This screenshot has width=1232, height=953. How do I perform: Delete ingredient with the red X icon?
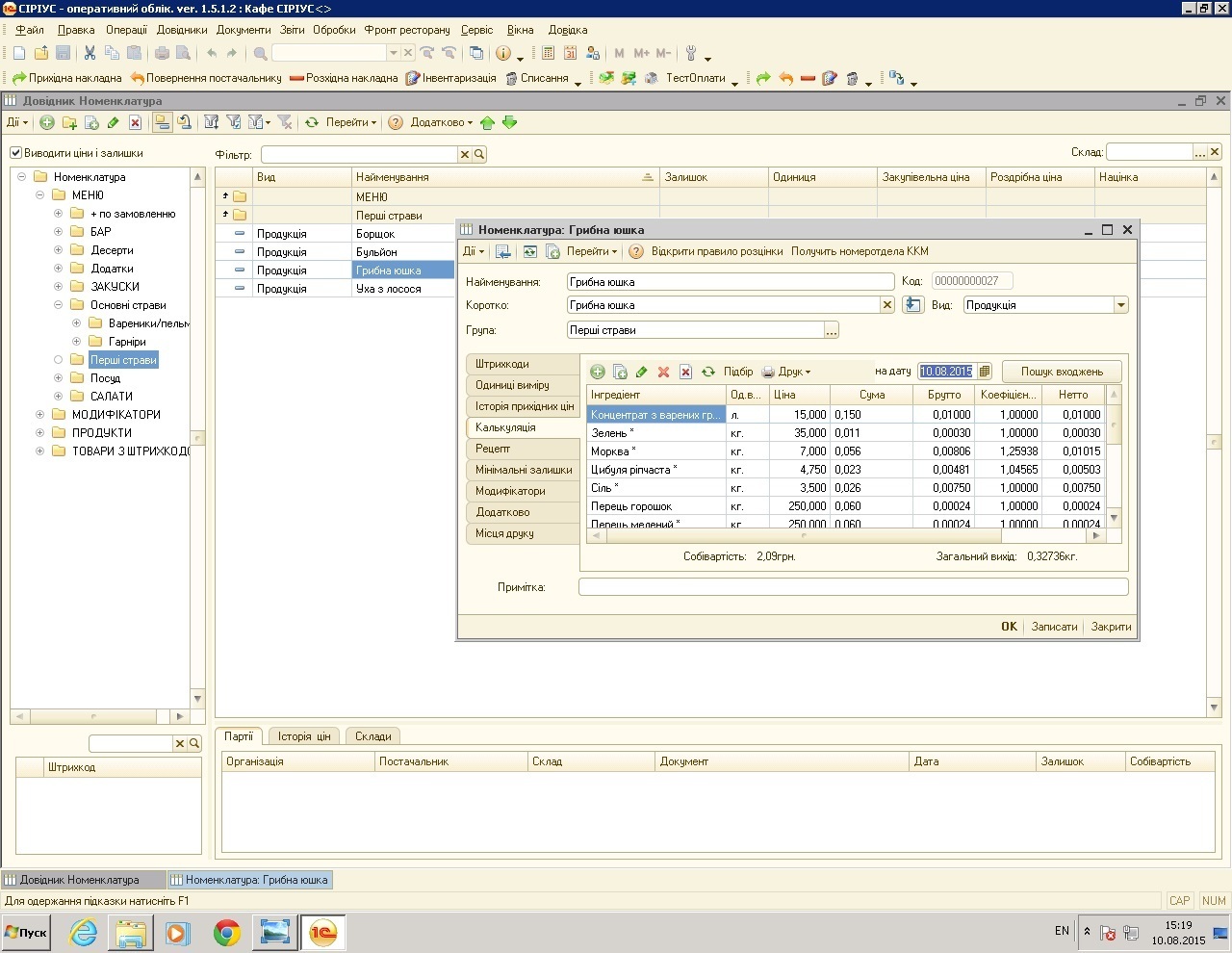coord(663,372)
